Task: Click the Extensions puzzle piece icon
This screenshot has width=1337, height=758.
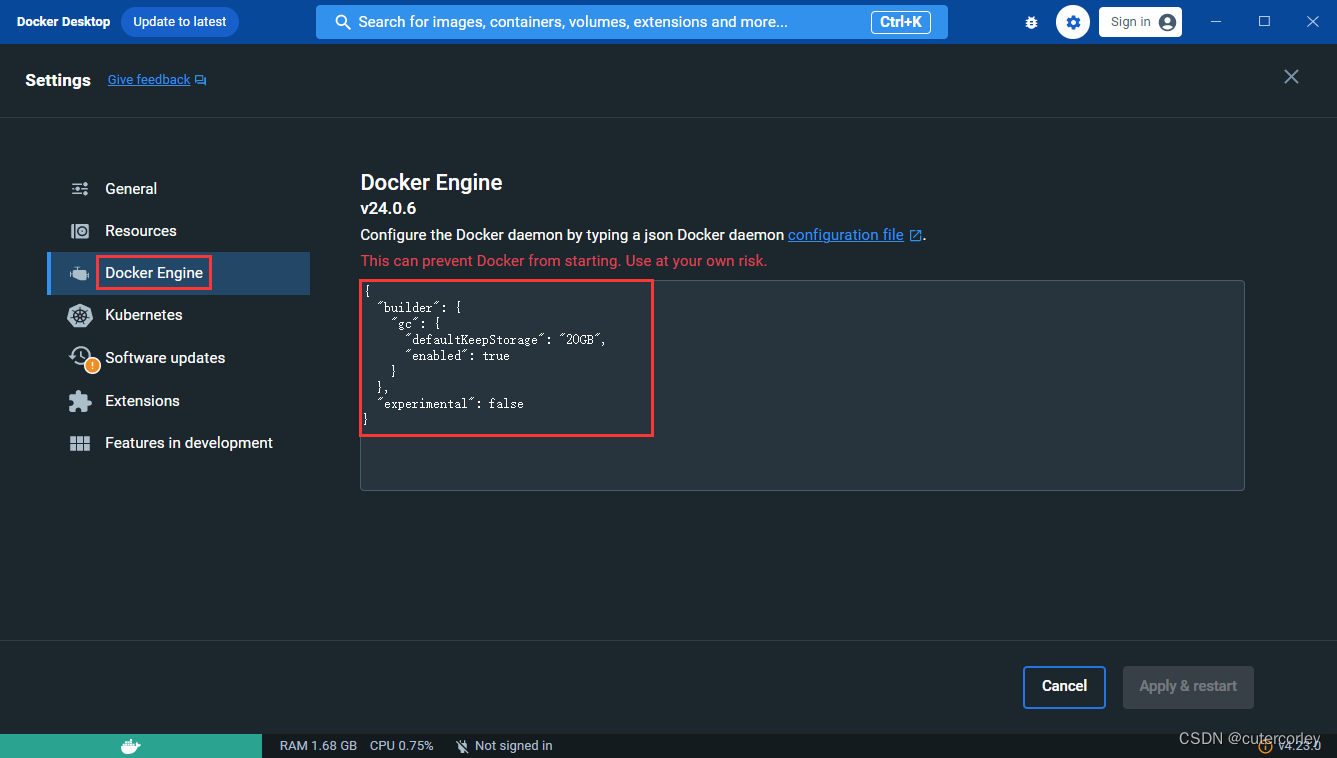Action: (80, 401)
